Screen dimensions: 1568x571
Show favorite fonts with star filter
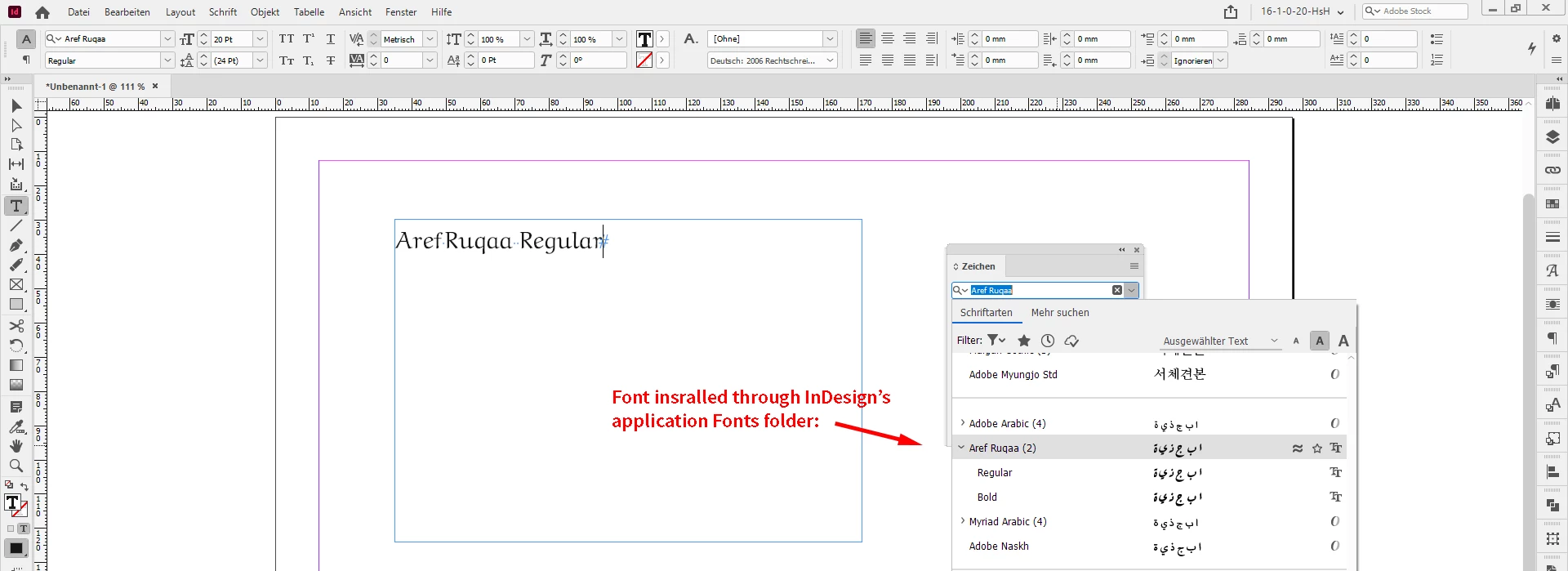(x=1024, y=341)
